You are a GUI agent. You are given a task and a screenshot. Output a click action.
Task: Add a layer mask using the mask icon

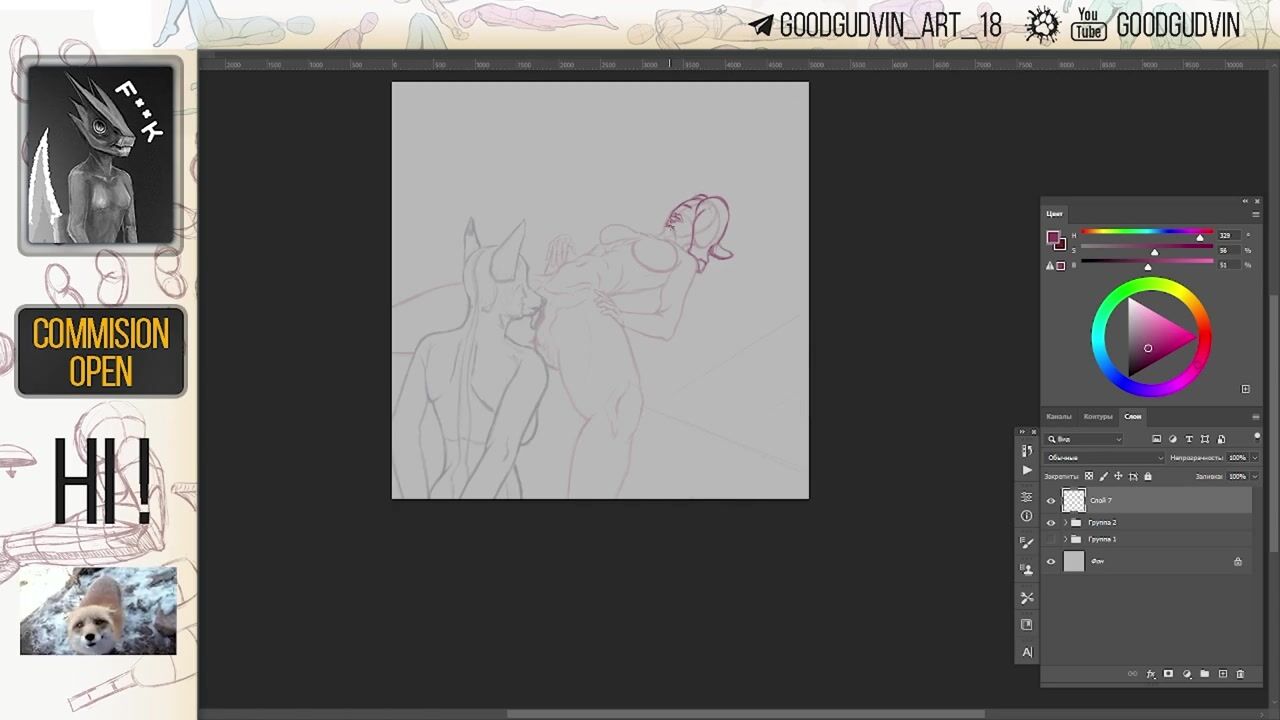(x=1168, y=674)
